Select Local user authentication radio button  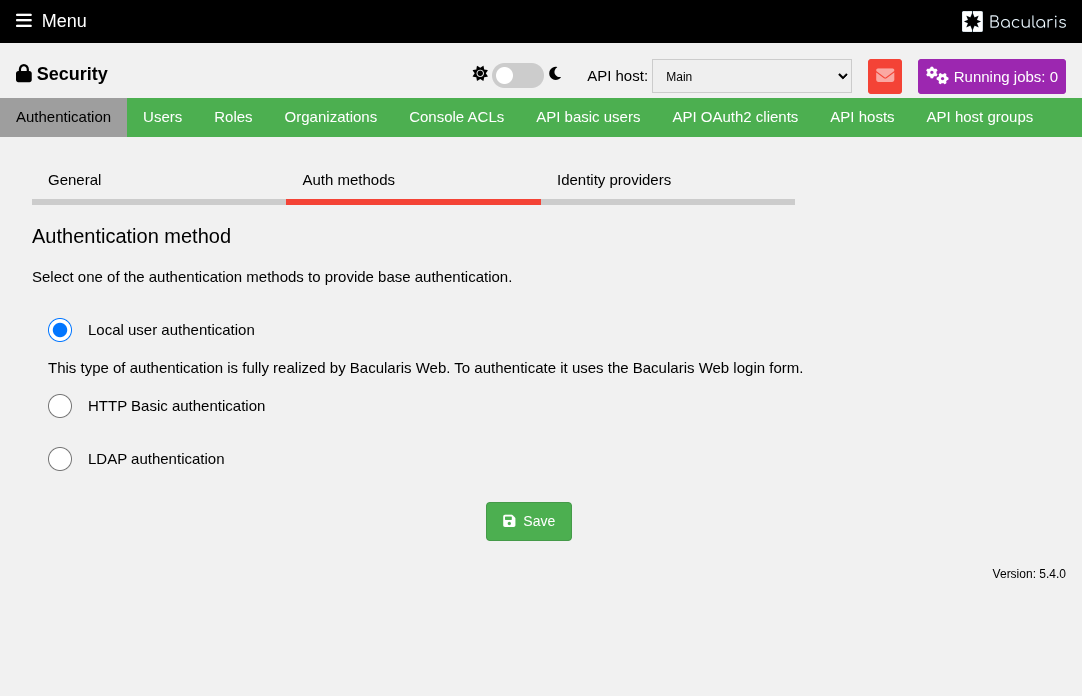(x=60, y=330)
